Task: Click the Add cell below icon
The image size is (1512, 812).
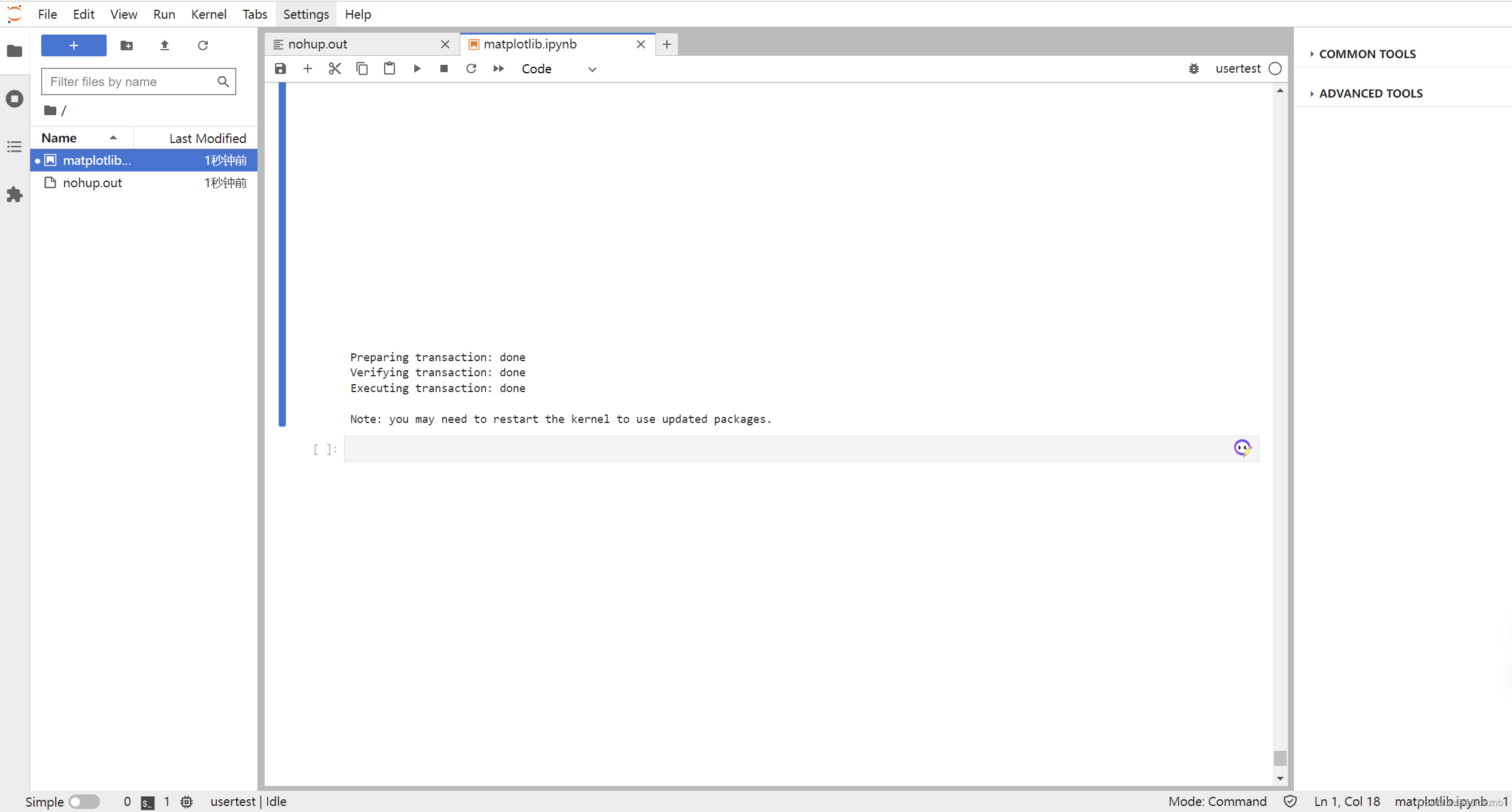Action: click(x=308, y=68)
